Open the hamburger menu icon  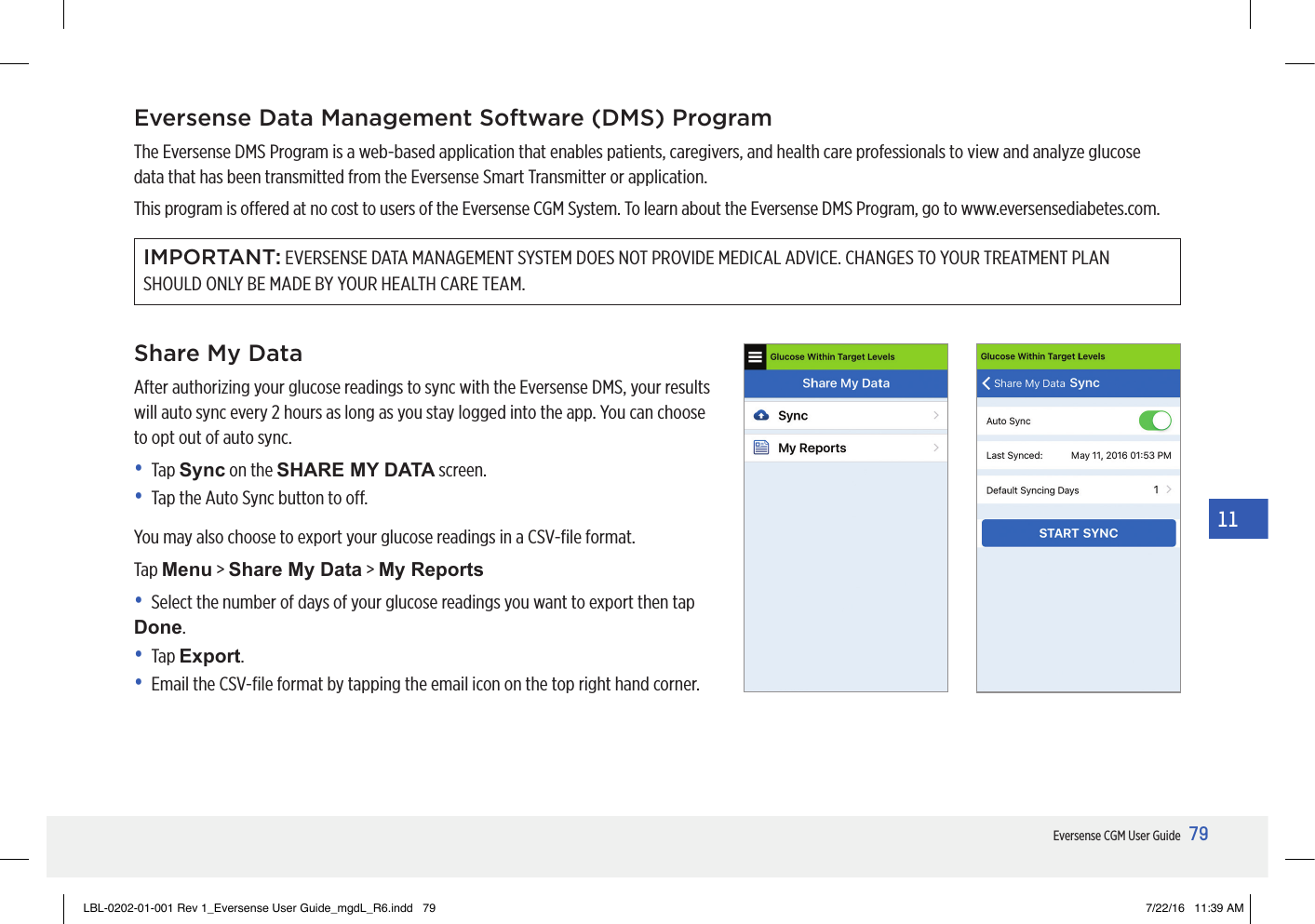coord(755,356)
